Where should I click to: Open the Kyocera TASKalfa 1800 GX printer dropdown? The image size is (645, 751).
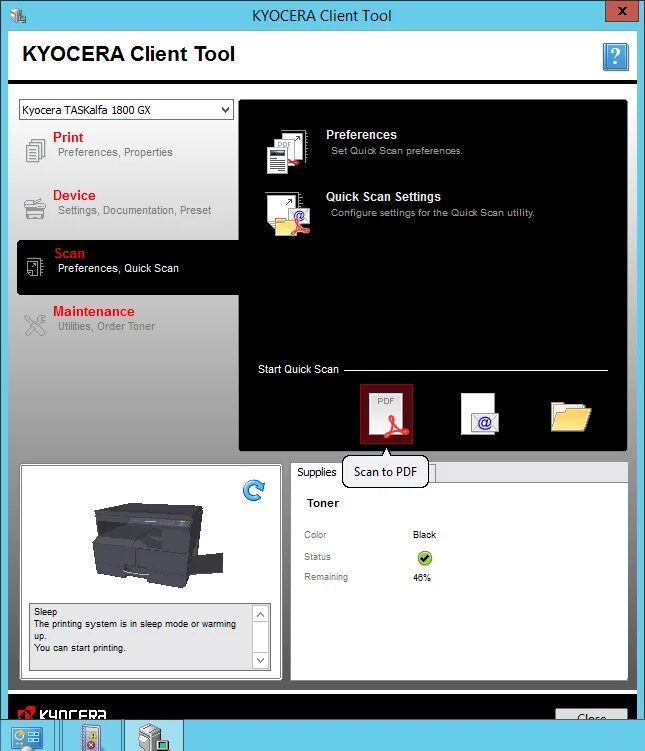click(x=126, y=110)
